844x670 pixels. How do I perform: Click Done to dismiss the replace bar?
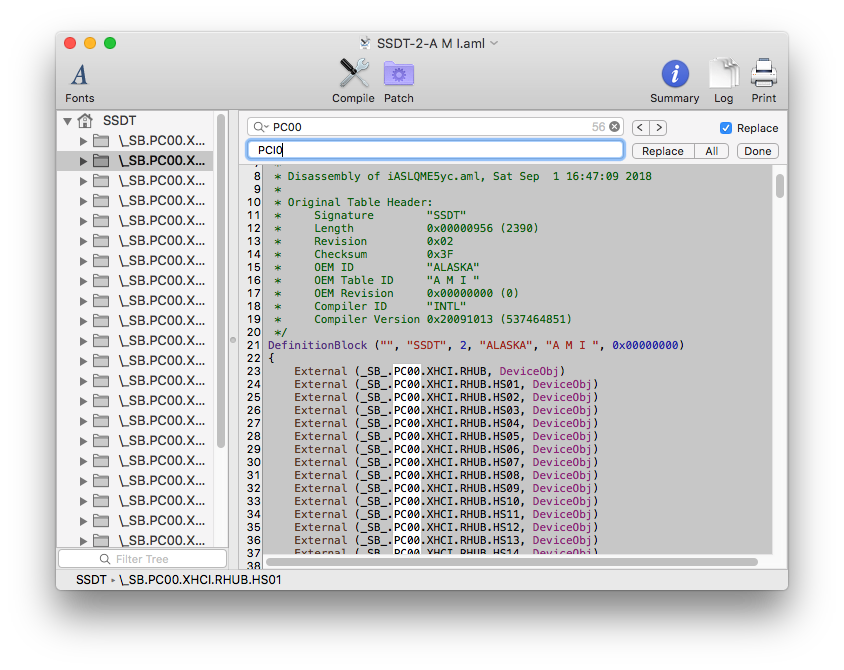tap(757, 150)
